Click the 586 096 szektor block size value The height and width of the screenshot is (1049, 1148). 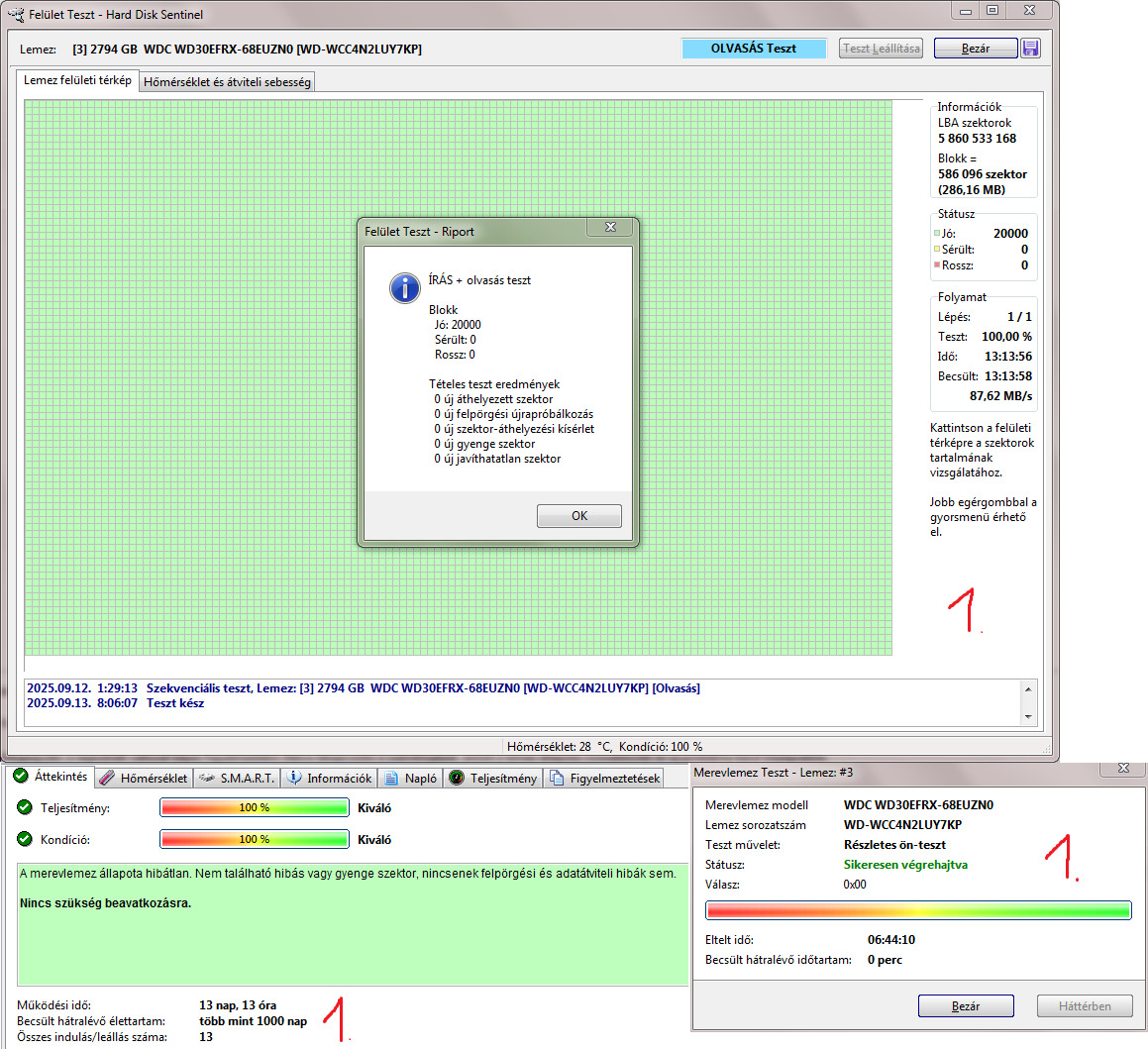[983, 174]
